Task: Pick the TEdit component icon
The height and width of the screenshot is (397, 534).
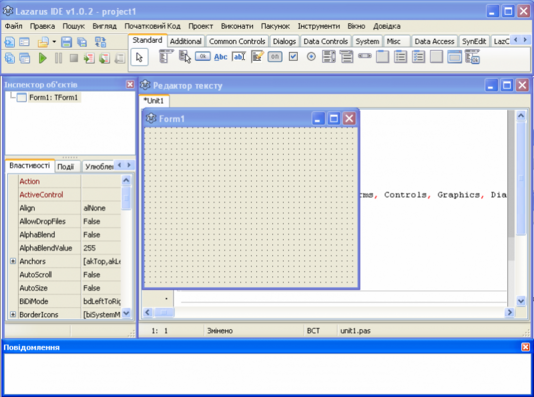Action: click(239, 57)
